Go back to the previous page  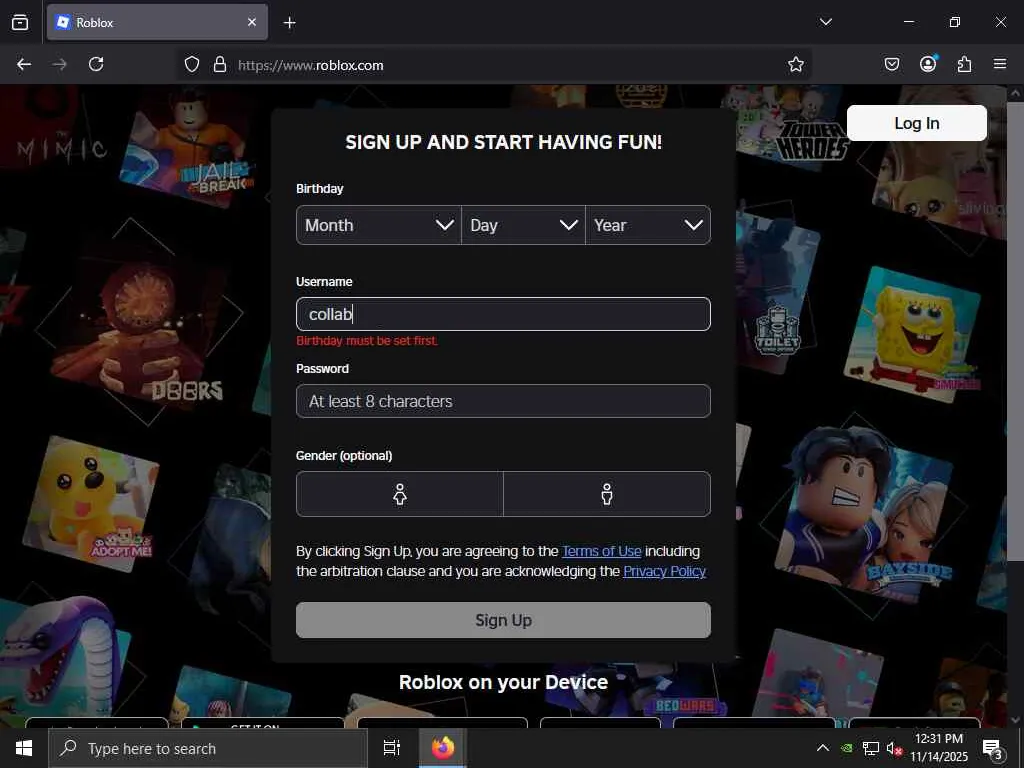click(24, 64)
